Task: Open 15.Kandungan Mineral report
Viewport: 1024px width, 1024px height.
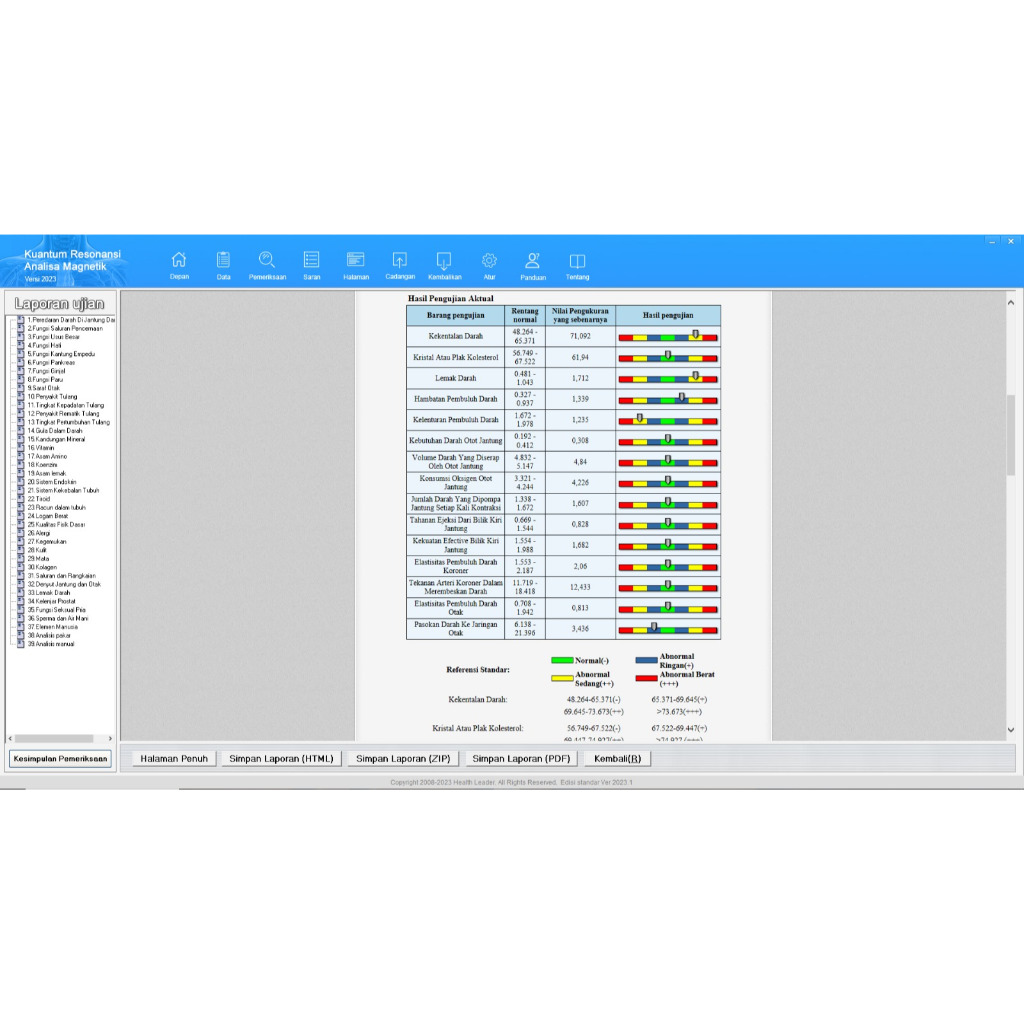Action: point(56,439)
